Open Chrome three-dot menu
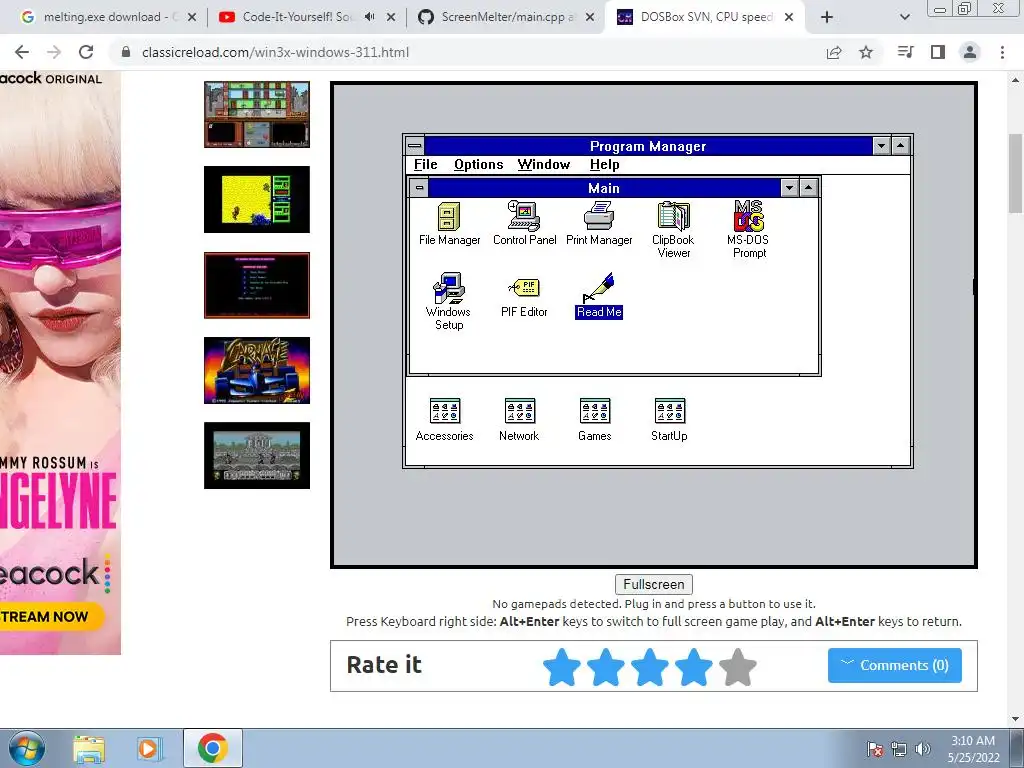Screen dimensions: 1024x768 pyautogui.click(x=1002, y=52)
